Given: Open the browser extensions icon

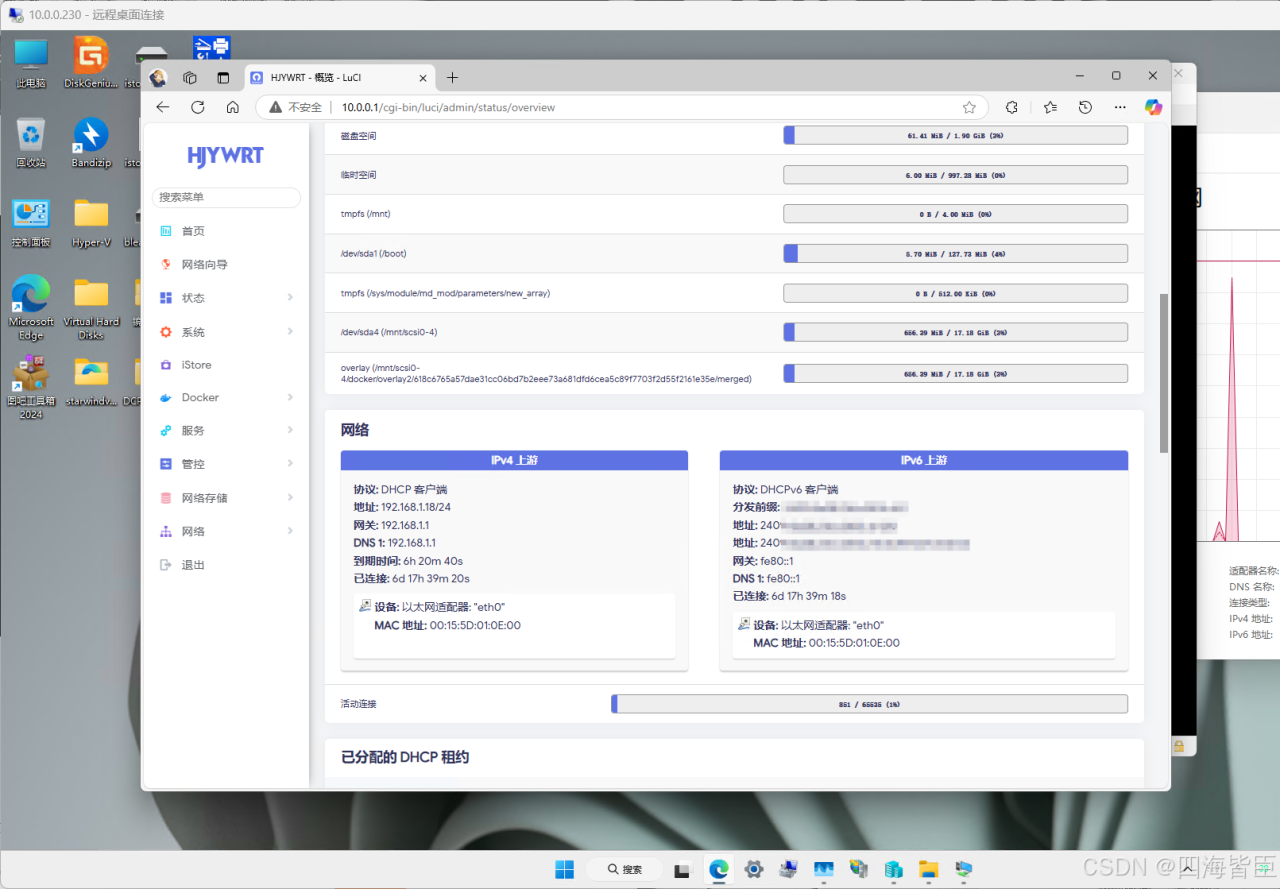Looking at the screenshot, I should [x=1011, y=107].
